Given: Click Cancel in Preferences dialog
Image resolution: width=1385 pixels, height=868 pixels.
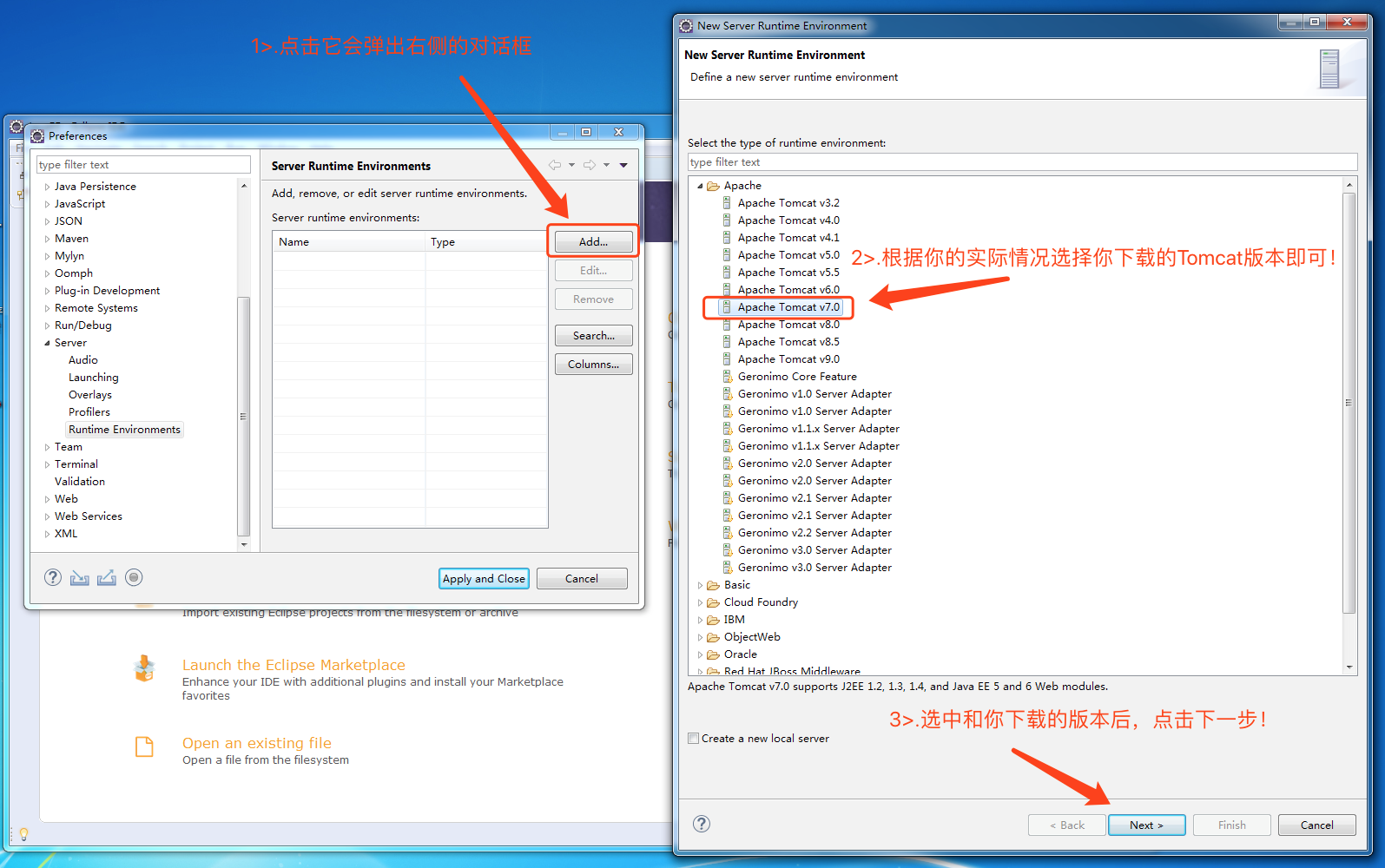Looking at the screenshot, I should pos(582,579).
